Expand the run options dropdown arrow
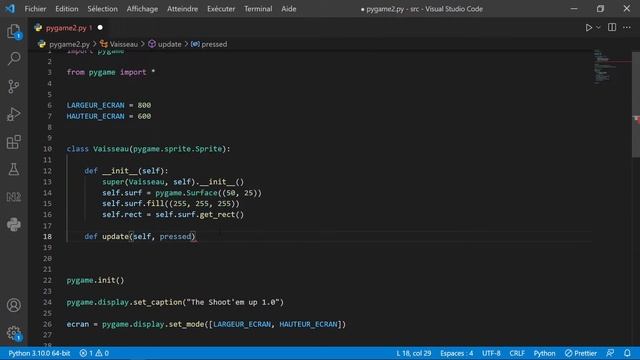The width and height of the screenshot is (640, 360). (x=598, y=27)
